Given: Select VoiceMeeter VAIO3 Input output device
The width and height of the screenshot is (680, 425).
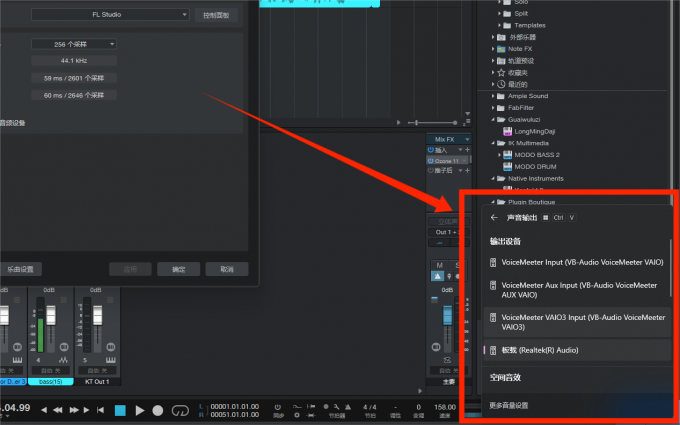Looking at the screenshot, I should [x=577, y=322].
